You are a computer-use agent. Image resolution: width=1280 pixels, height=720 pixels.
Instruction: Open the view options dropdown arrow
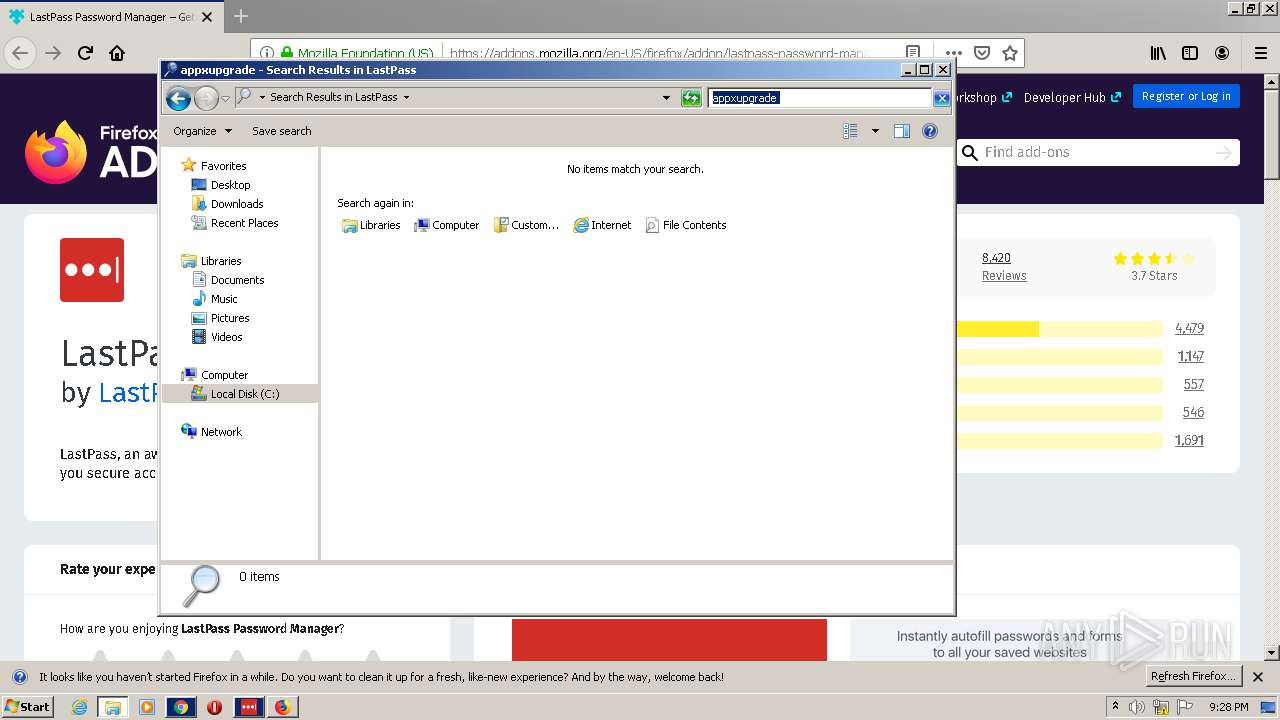(x=875, y=131)
